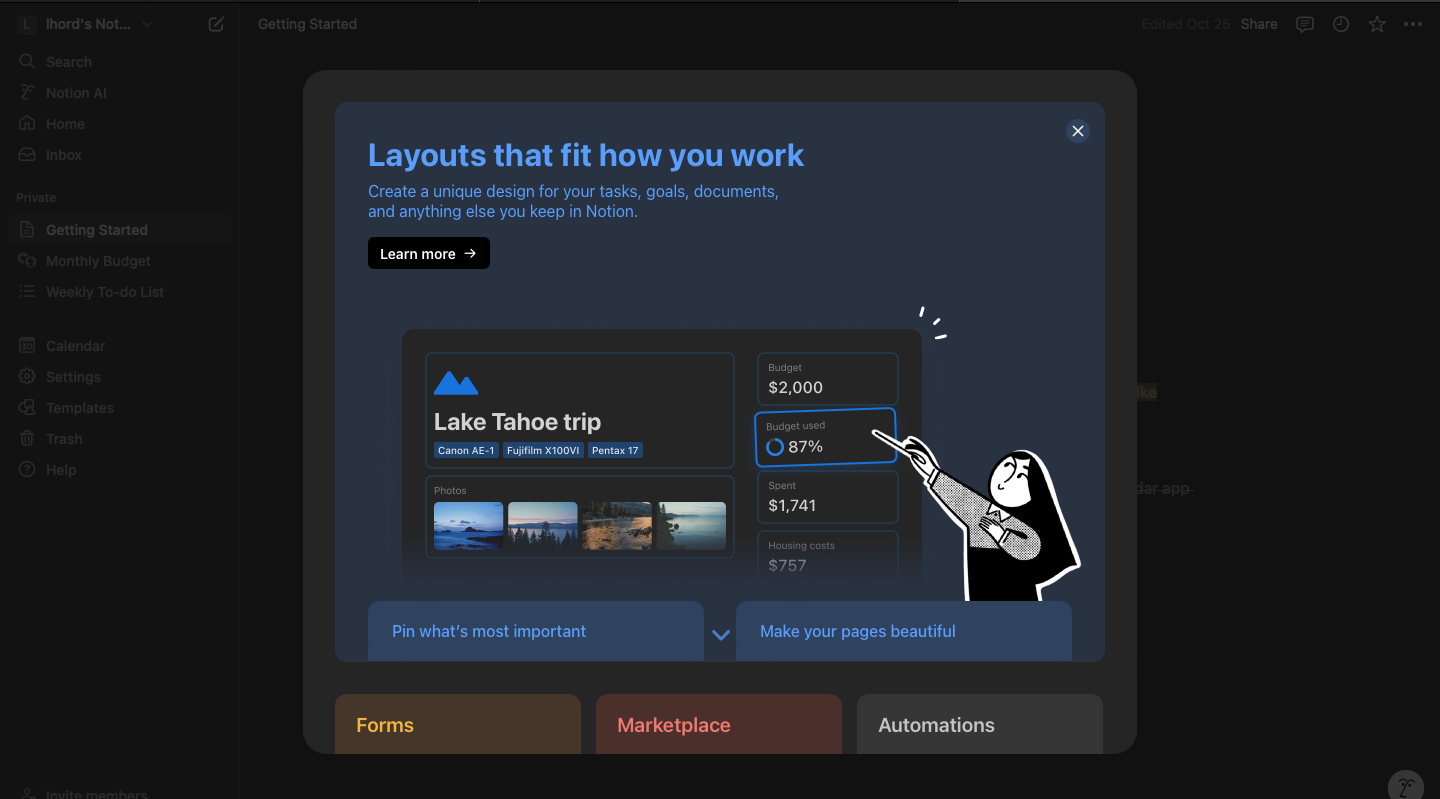Click the Search icon in the sidebar

(x=27, y=62)
